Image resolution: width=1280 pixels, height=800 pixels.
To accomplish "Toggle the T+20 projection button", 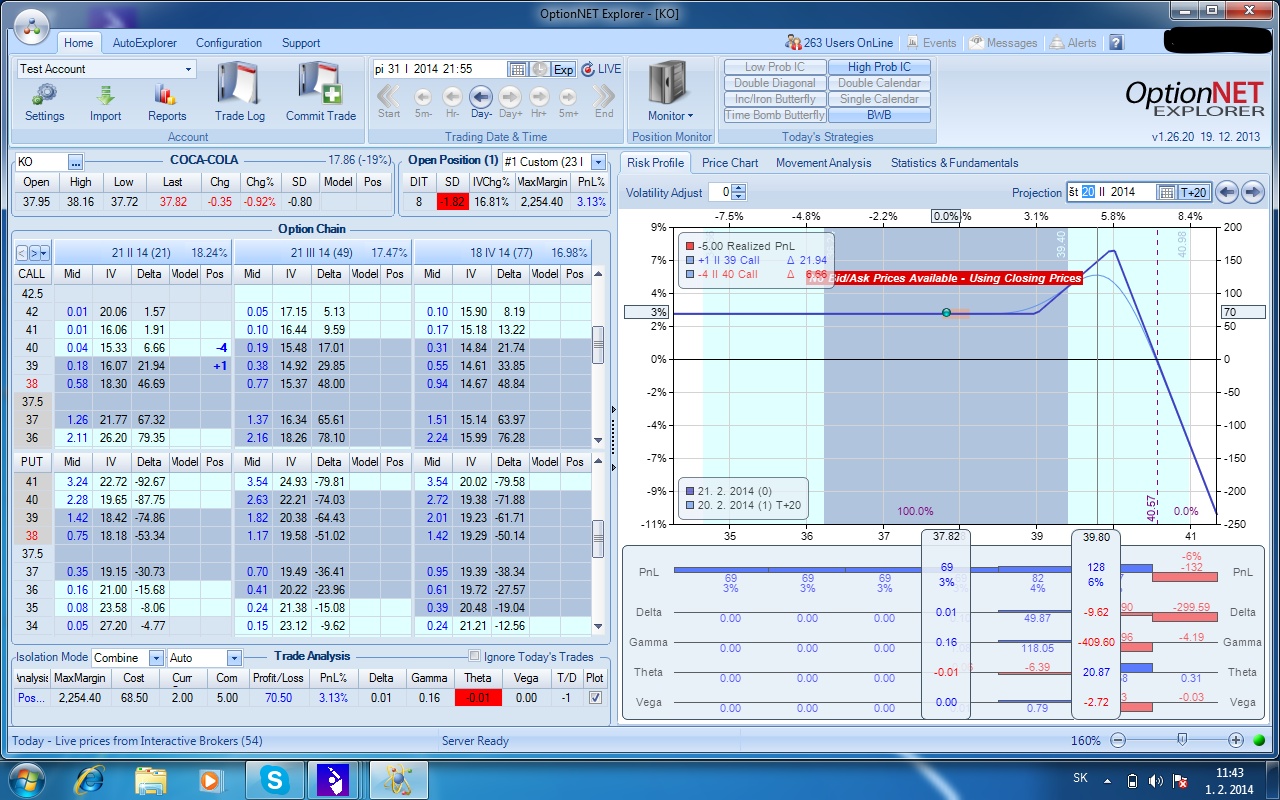I will click(x=1194, y=192).
